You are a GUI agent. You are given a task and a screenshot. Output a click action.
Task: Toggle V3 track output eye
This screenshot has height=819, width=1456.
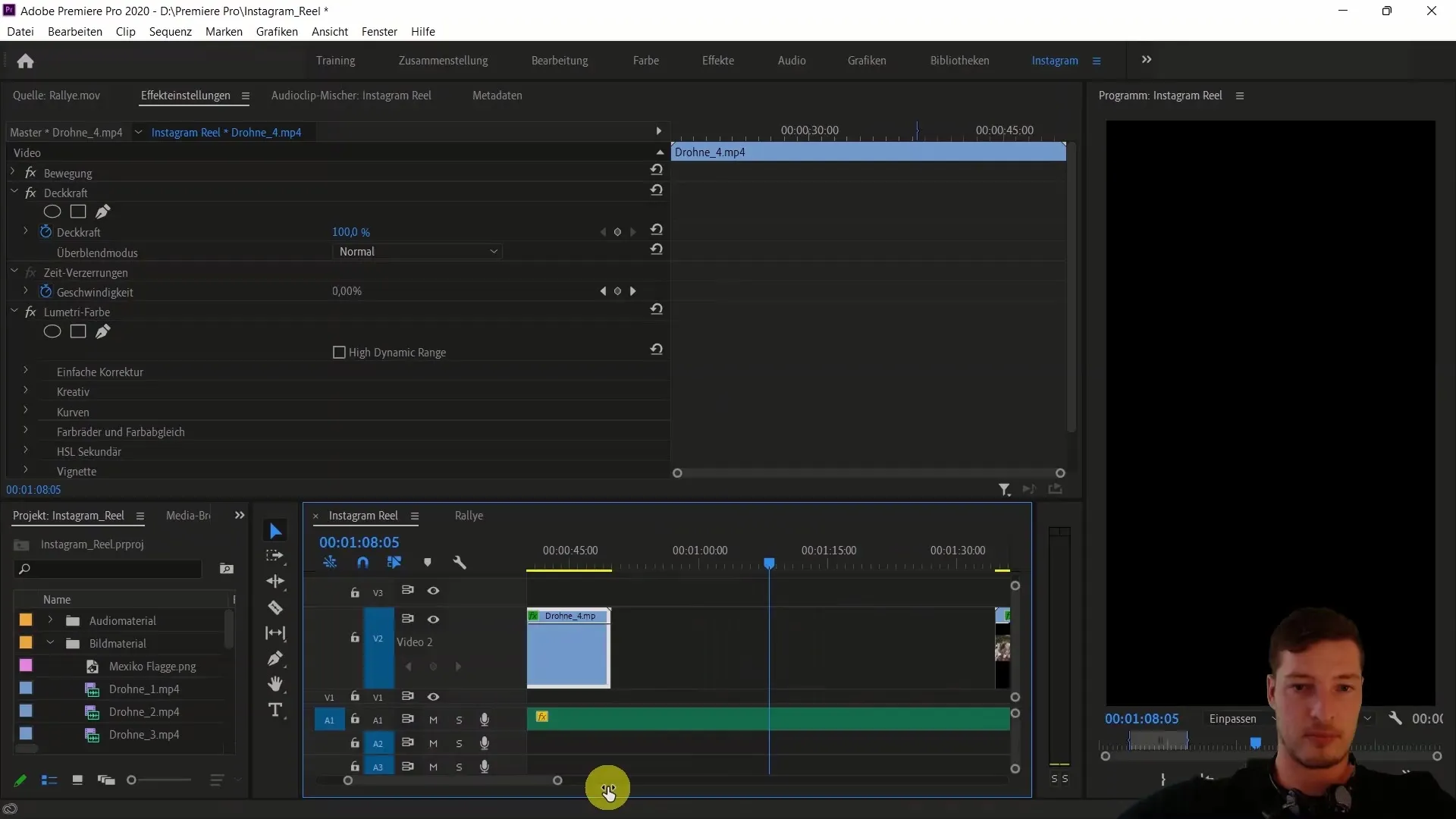(433, 591)
